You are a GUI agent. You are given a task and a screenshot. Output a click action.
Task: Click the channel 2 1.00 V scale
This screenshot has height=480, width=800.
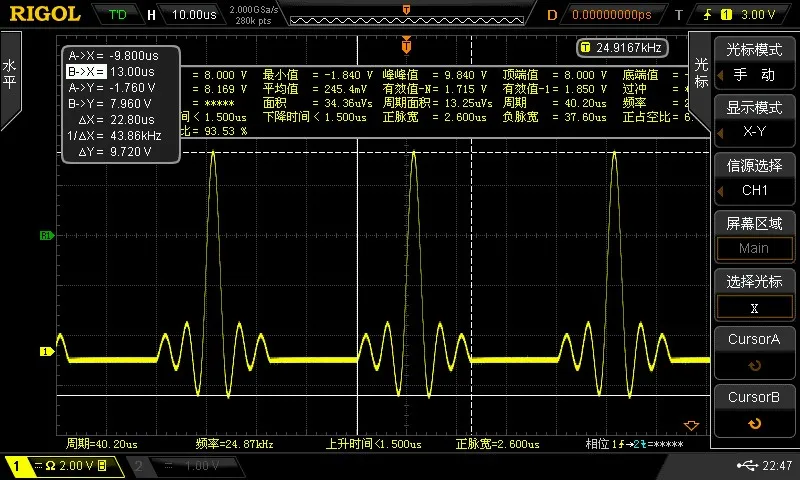(x=202, y=466)
